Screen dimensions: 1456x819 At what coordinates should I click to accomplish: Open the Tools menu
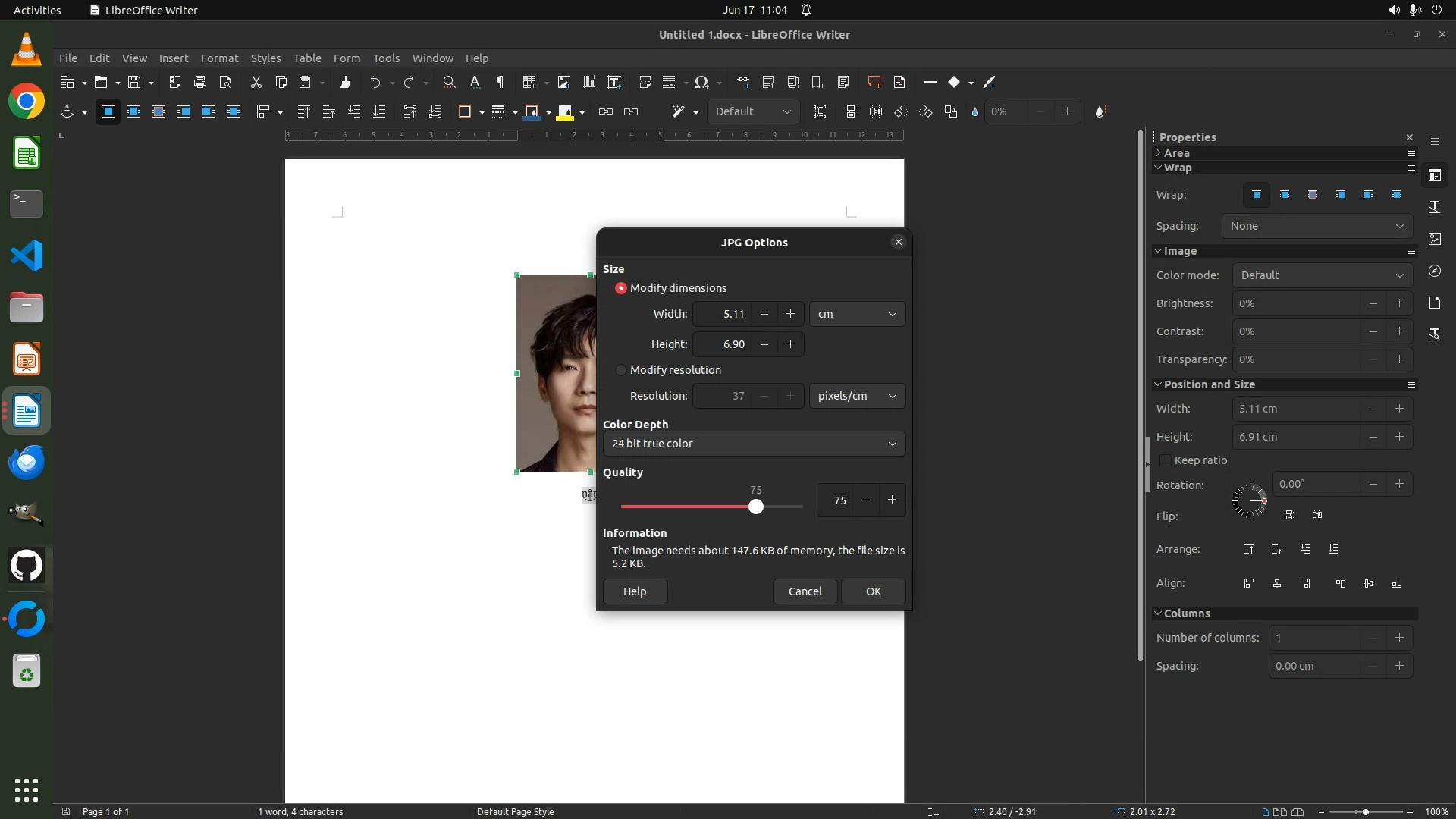point(385,58)
